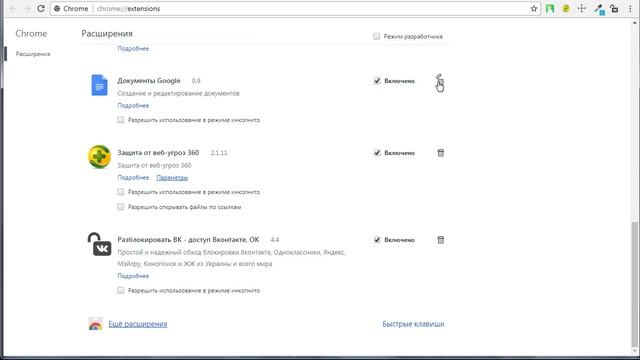
Task: Open the green bookmark extension icon
Action: pos(550,9)
